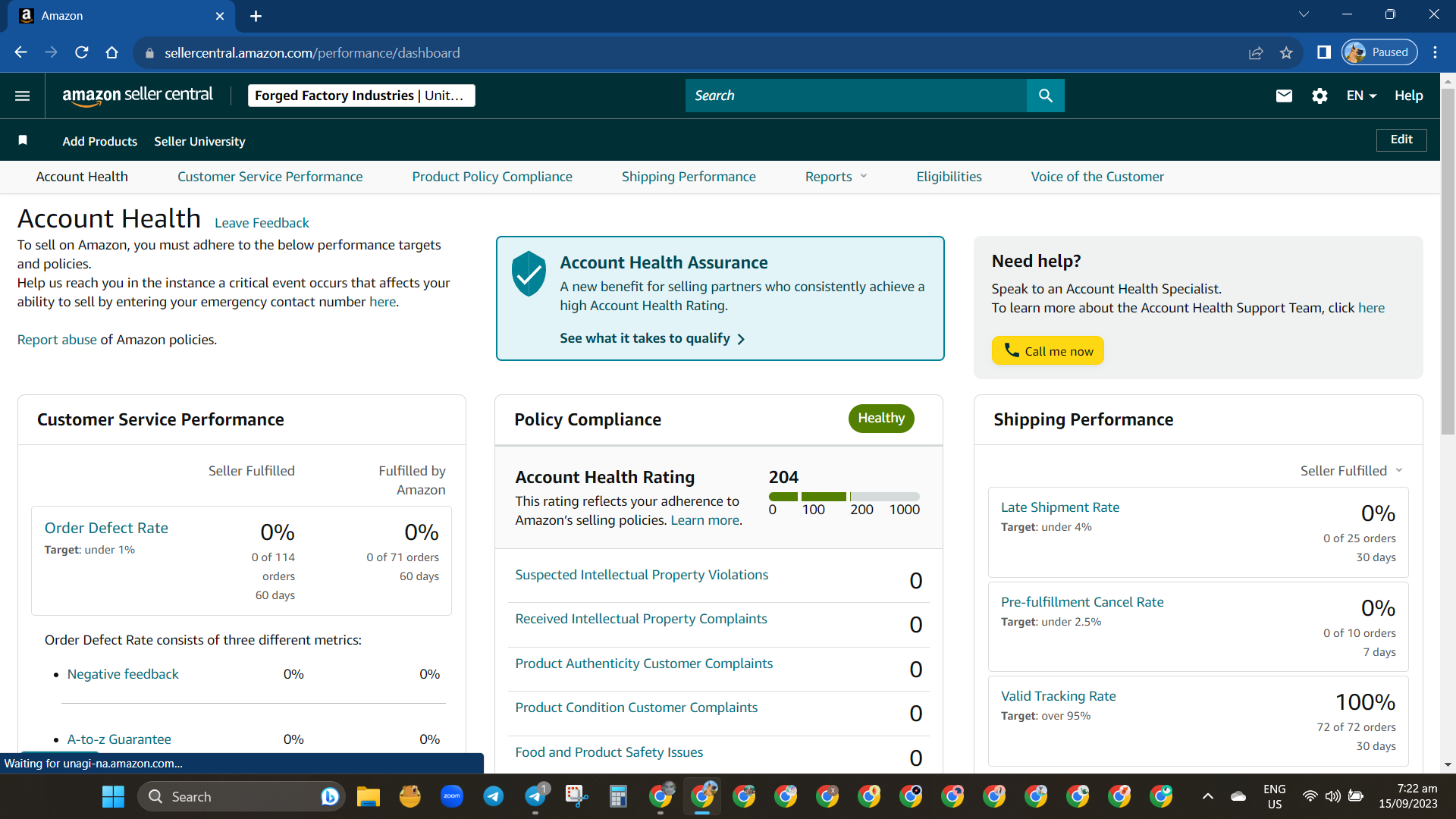Open the EN language dropdown
The width and height of the screenshot is (1456, 819).
[1361, 96]
